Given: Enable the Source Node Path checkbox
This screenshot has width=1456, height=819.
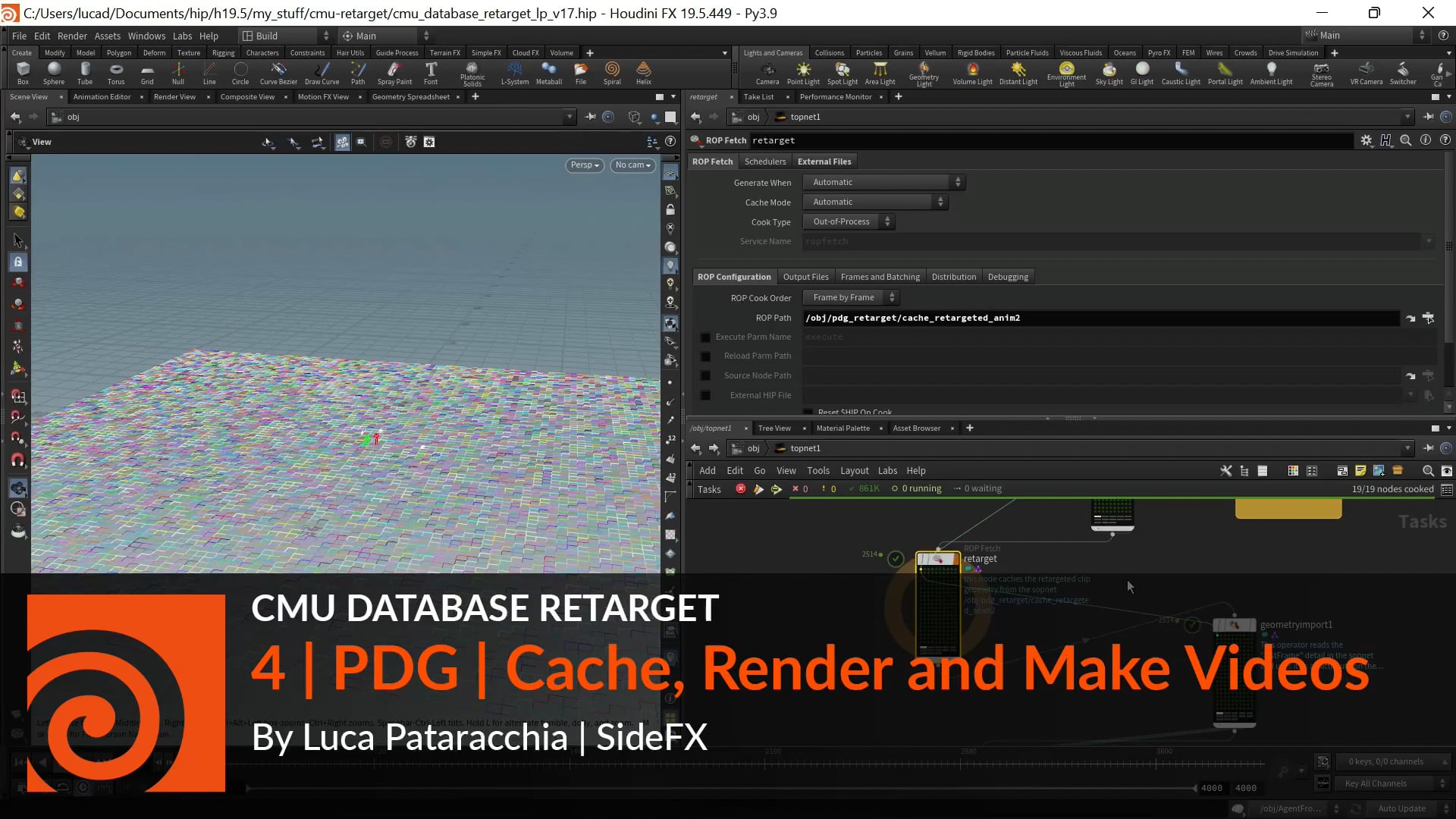Looking at the screenshot, I should click(706, 375).
